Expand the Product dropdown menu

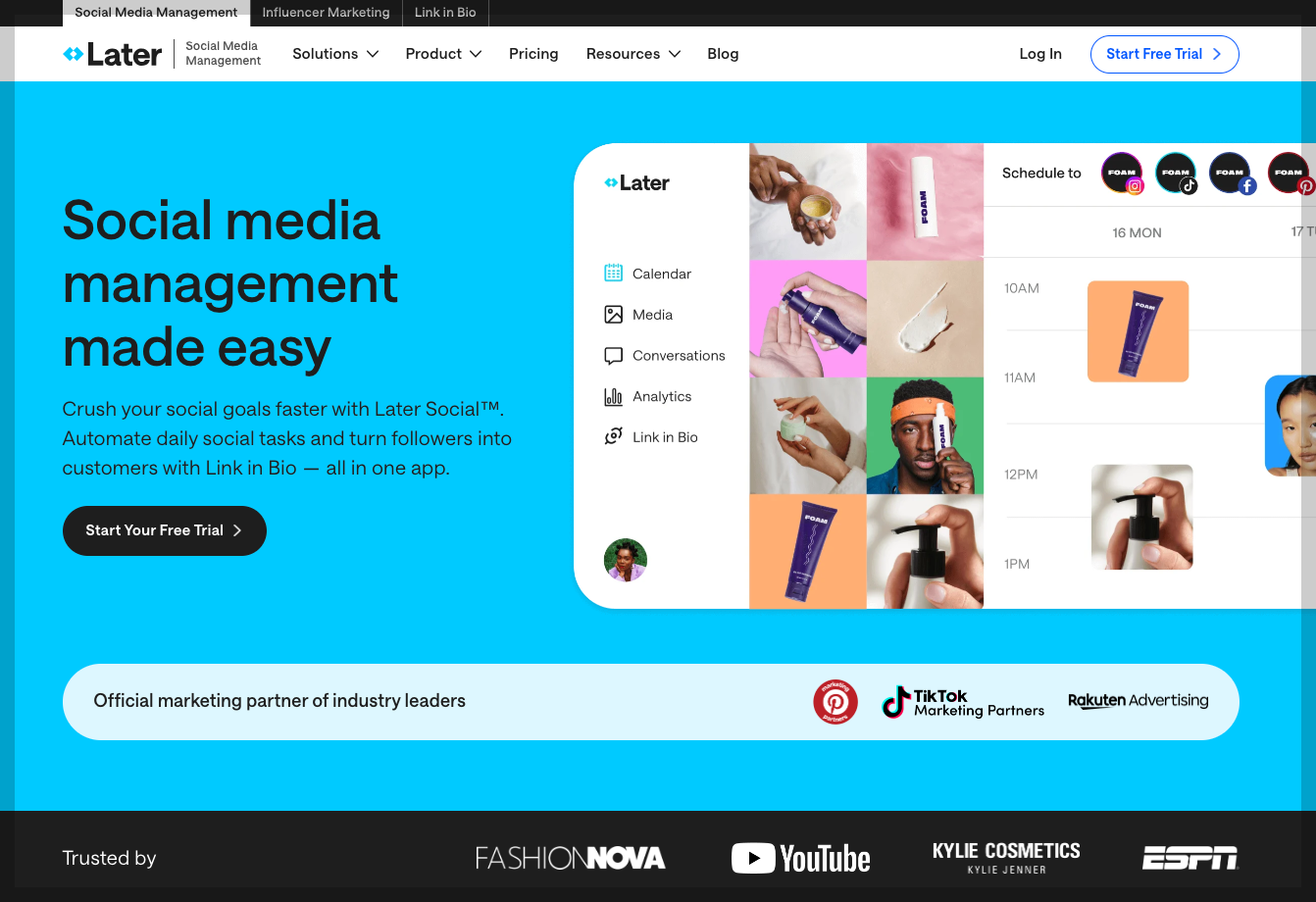(443, 54)
